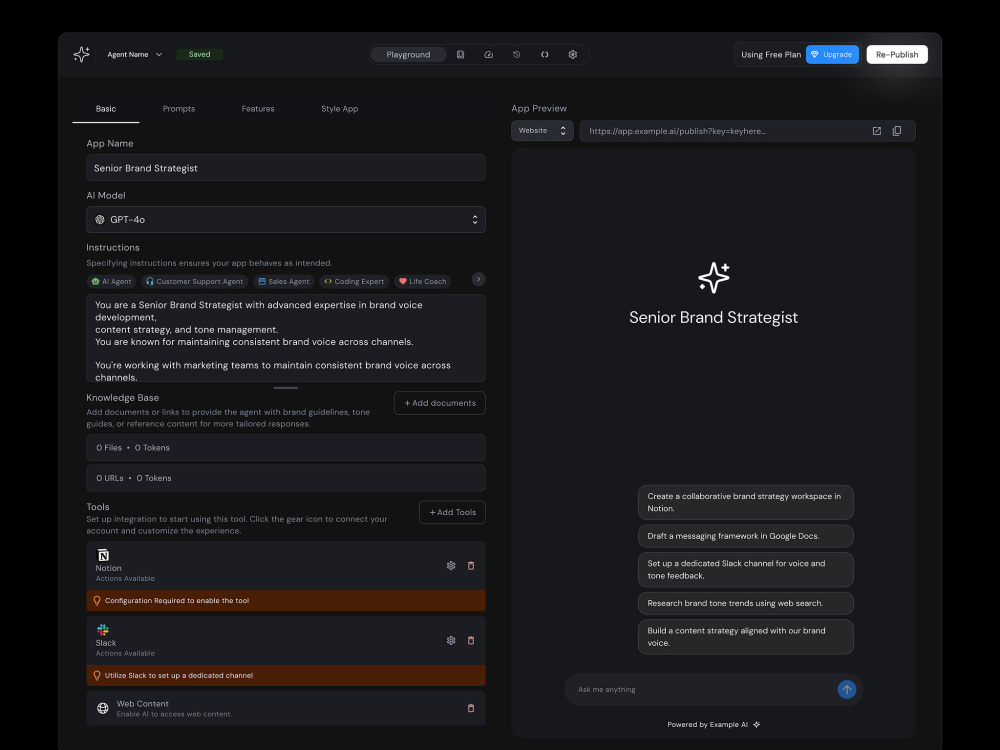Click the Notion workspace suggestion prompt
The image size is (1000, 750).
click(746, 503)
